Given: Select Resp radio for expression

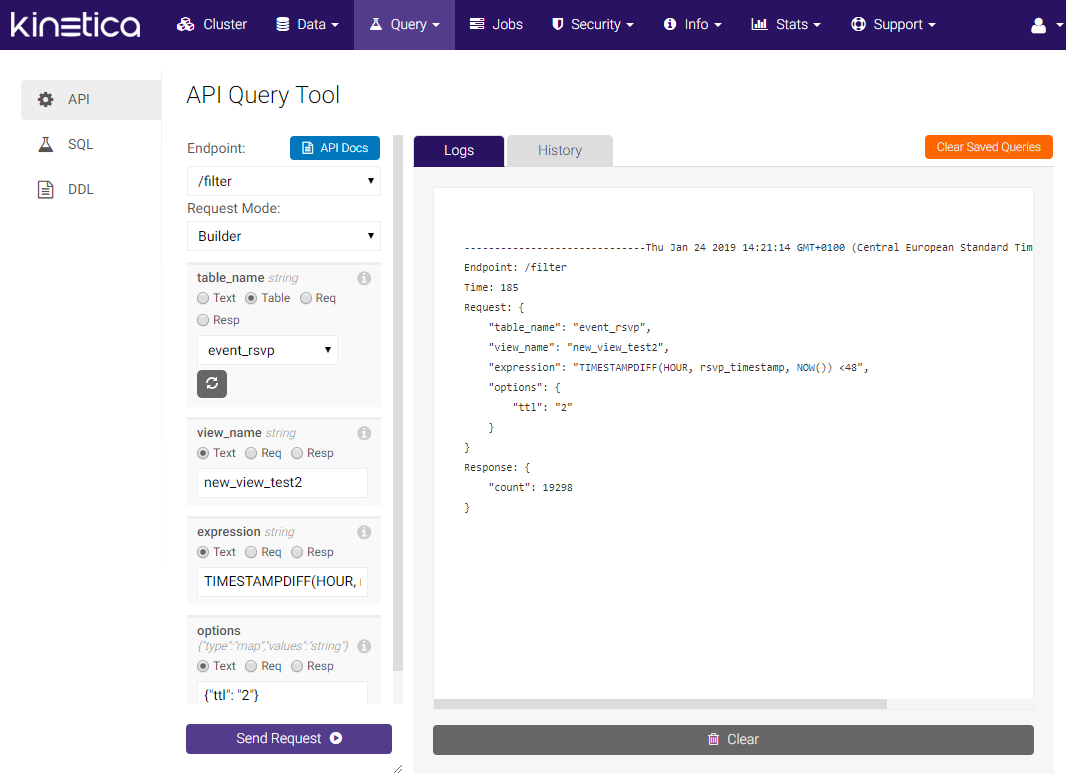Looking at the screenshot, I should click(297, 552).
